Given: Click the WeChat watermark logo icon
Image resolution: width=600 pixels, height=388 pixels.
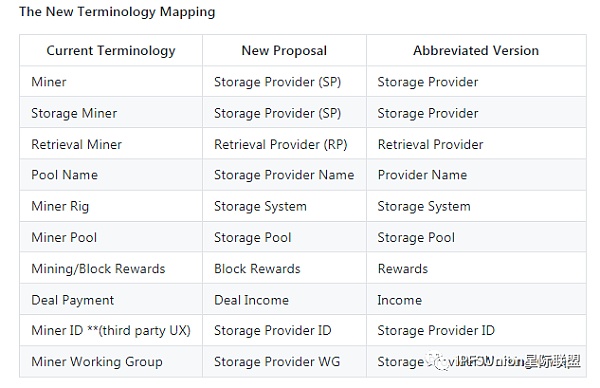Looking at the screenshot, I should click(x=439, y=360).
